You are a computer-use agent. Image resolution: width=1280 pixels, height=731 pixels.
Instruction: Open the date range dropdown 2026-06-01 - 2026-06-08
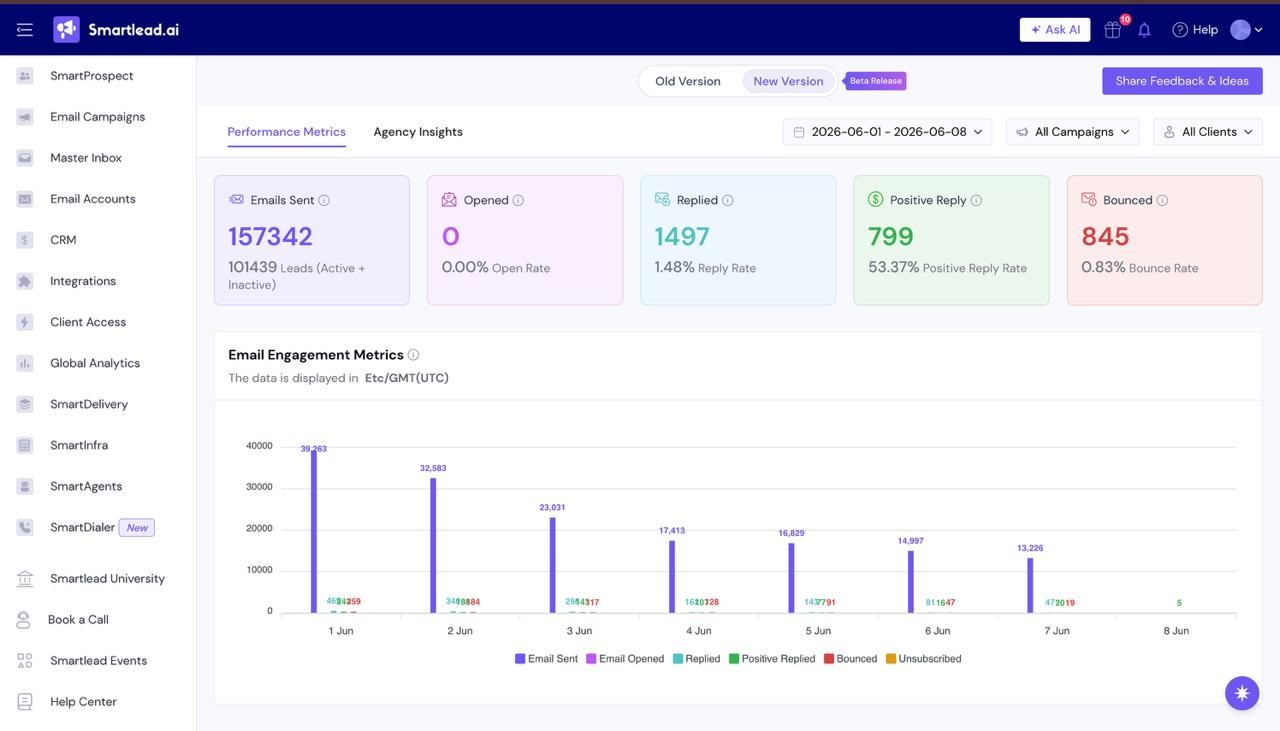pyautogui.click(x=887, y=132)
